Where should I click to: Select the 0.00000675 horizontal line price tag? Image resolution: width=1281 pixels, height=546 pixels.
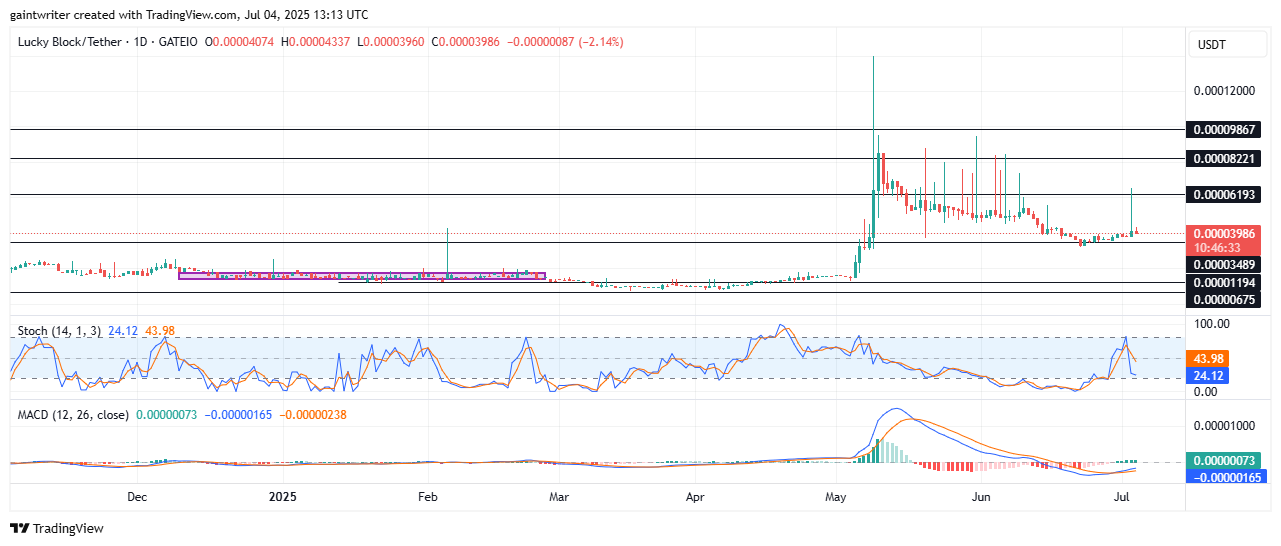(1224, 299)
